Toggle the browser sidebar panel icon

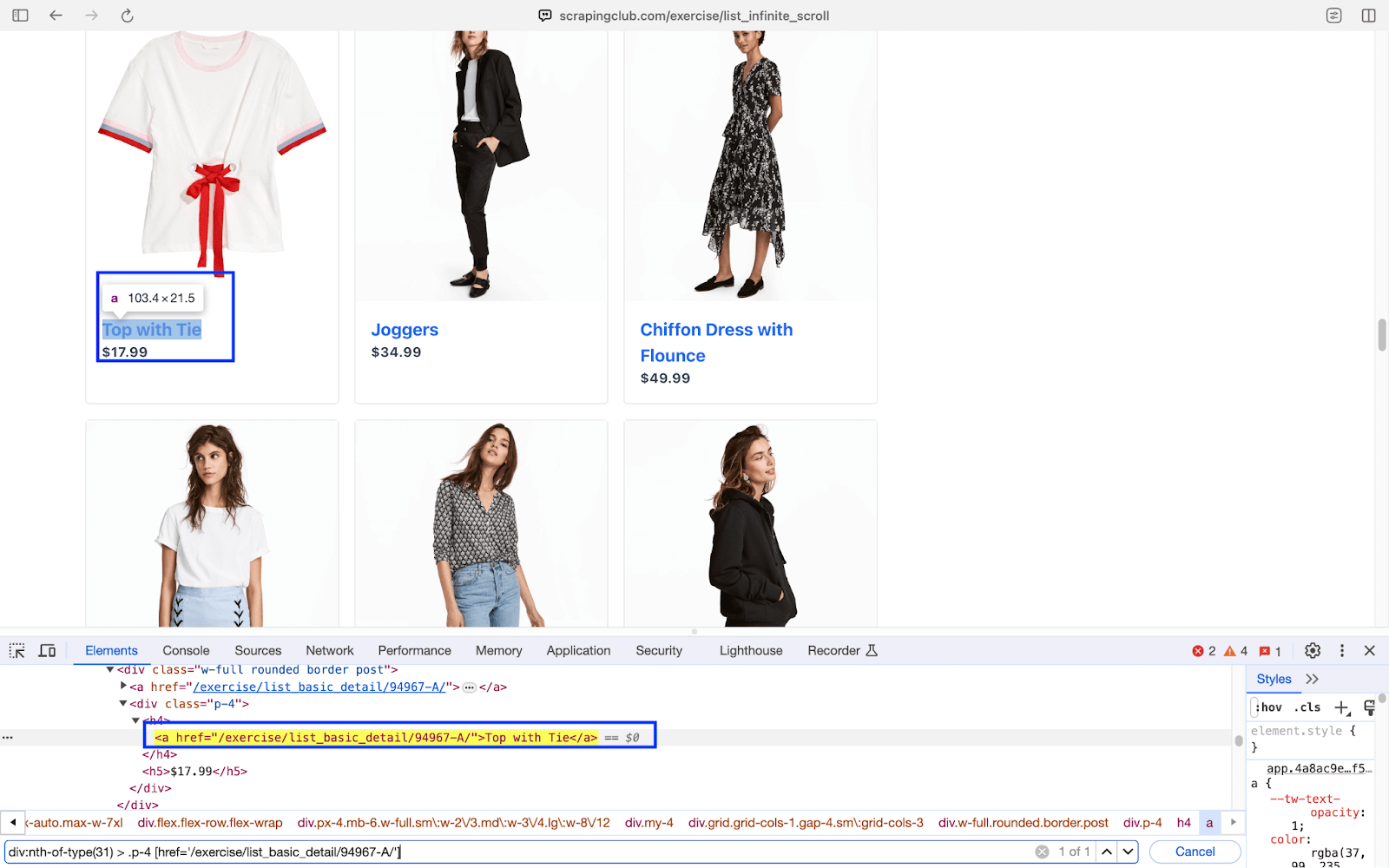[20, 16]
